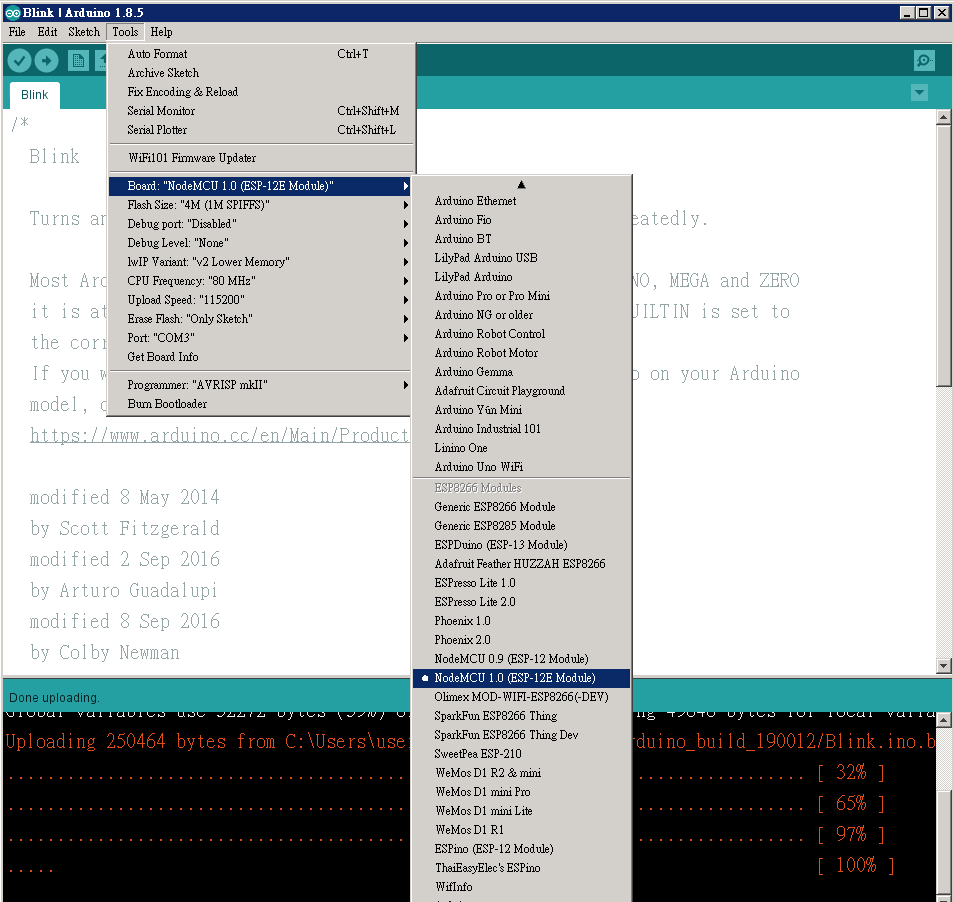Screen dimensions: 954x902
Task: Open the Help menu
Action: pos(161,32)
